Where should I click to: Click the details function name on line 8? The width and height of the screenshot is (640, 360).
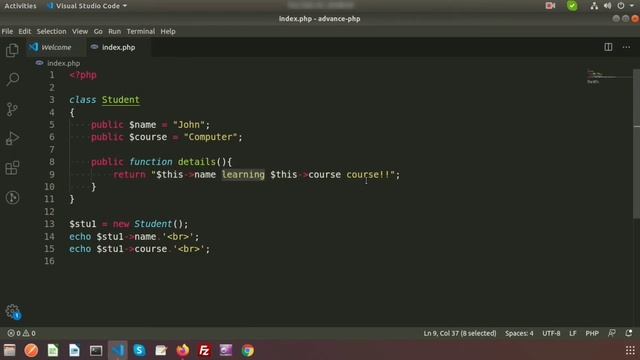click(196, 162)
